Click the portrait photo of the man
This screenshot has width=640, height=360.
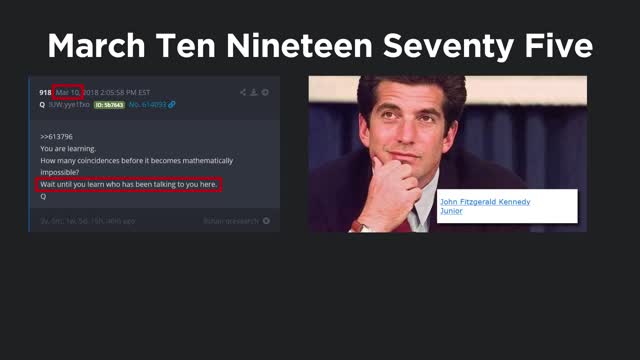point(448,153)
